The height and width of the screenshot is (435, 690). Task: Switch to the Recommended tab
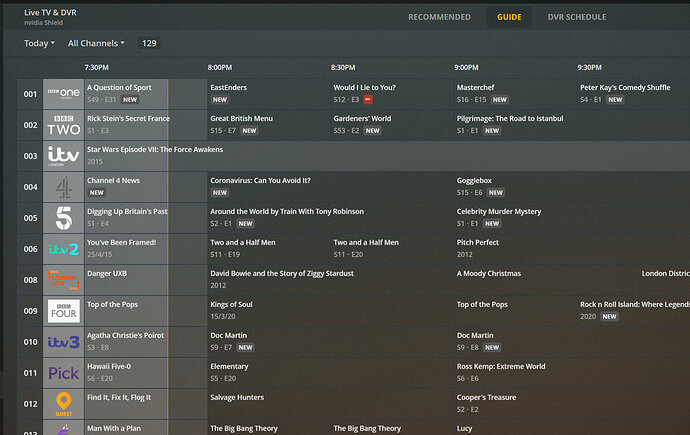click(439, 17)
